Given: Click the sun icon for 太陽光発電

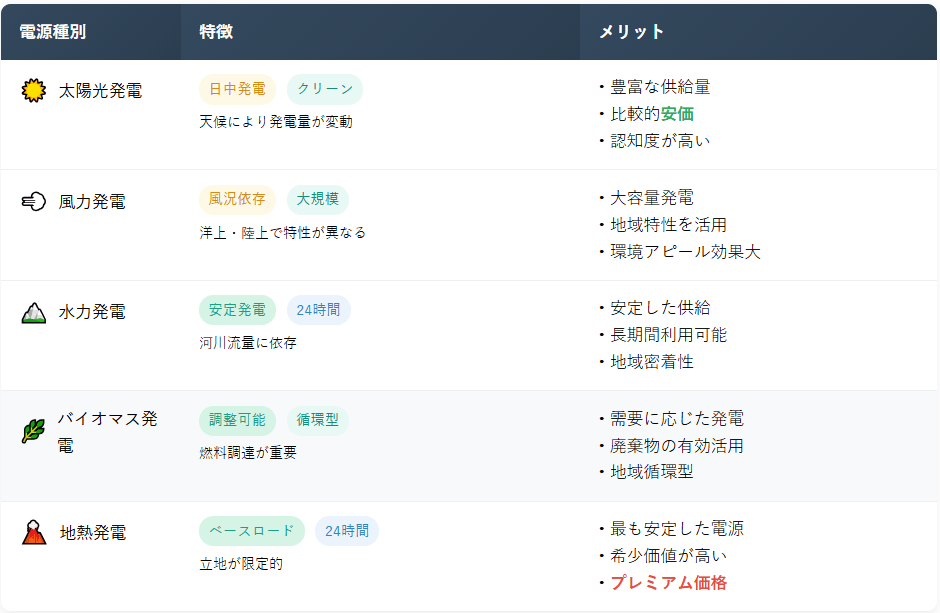Looking at the screenshot, I should (34, 91).
